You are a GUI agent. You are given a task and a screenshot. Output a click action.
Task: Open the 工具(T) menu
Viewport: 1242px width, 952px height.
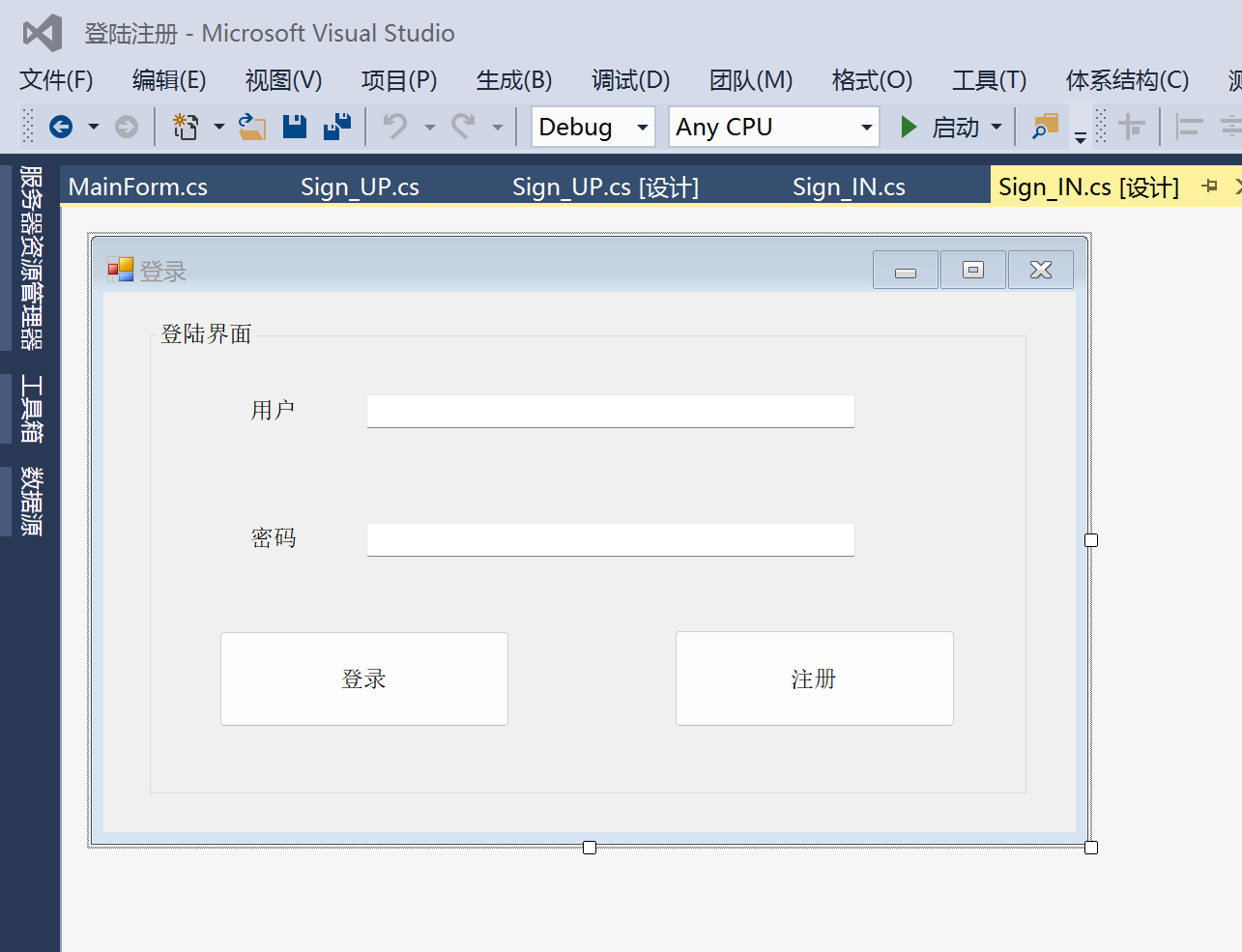point(989,80)
